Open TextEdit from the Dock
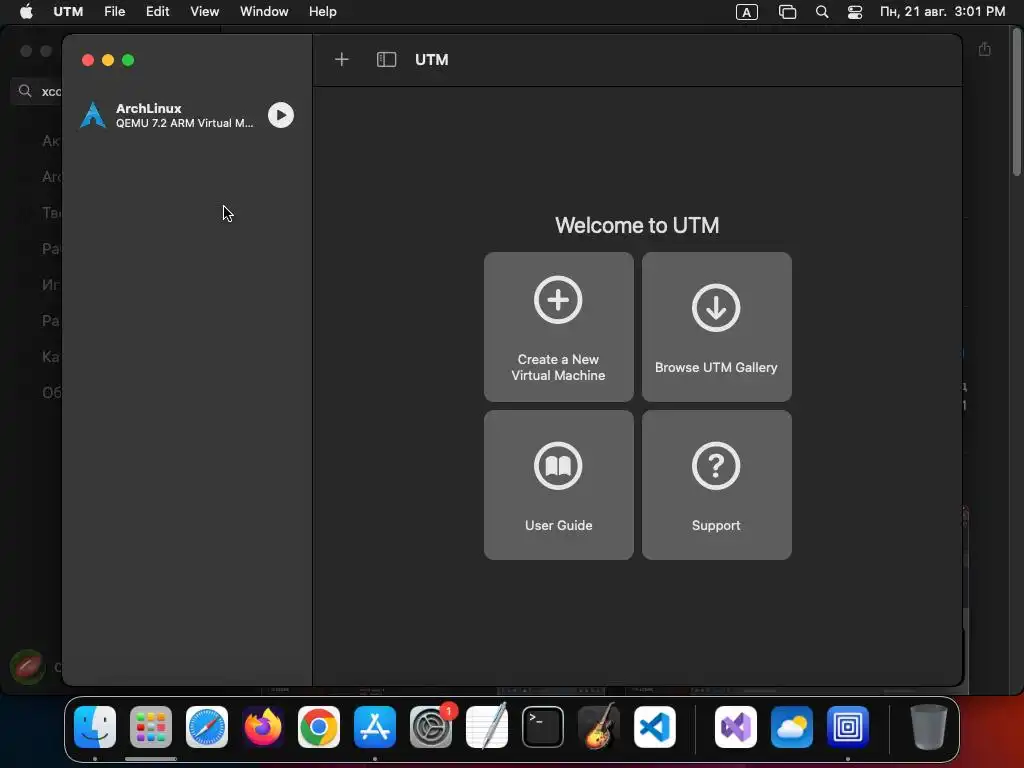The image size is (1024, 768). coord(487,726)
